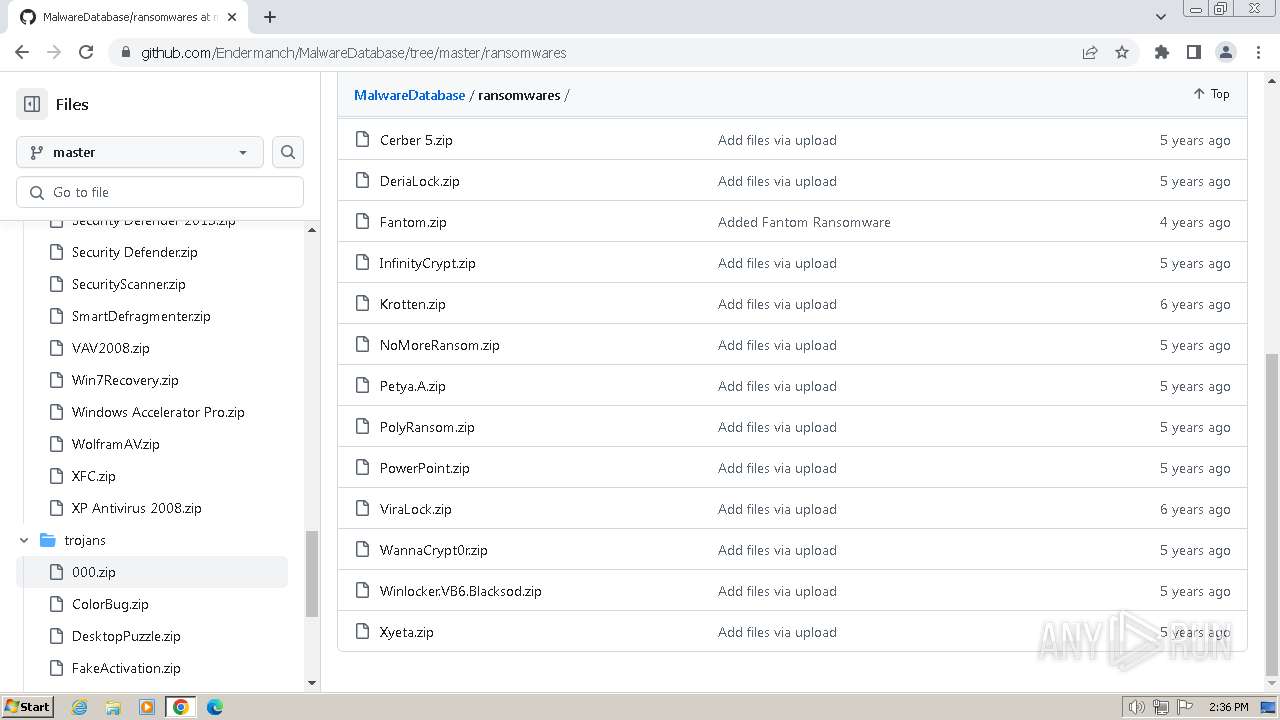
Task: Select Windows Accelerator Pro.zip in tree
Action: tap(158, 412)
